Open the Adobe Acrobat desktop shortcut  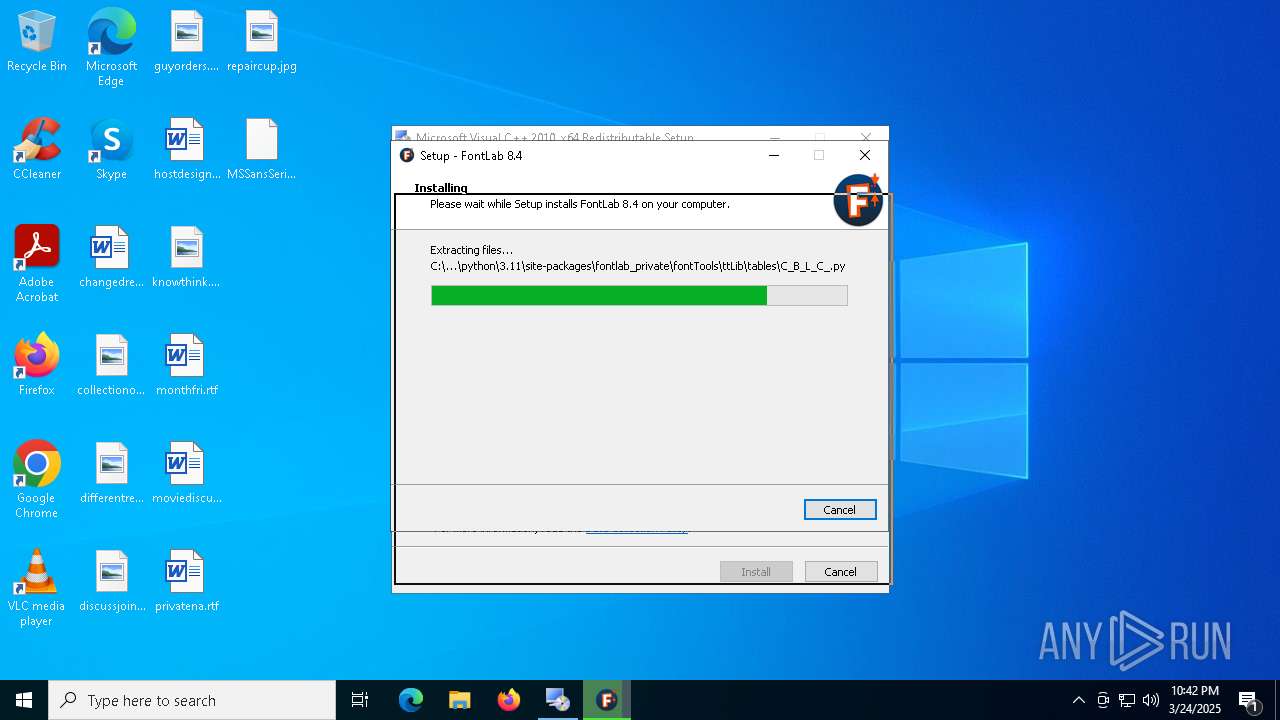pos(37,264)
